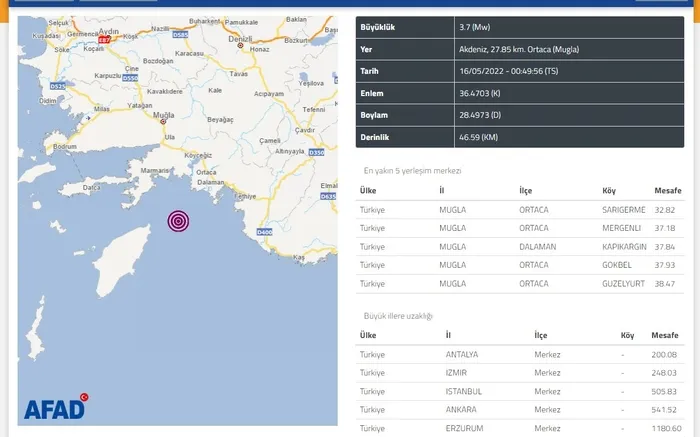
Task: Click the Datça label on the map
Action: [92, 187]
